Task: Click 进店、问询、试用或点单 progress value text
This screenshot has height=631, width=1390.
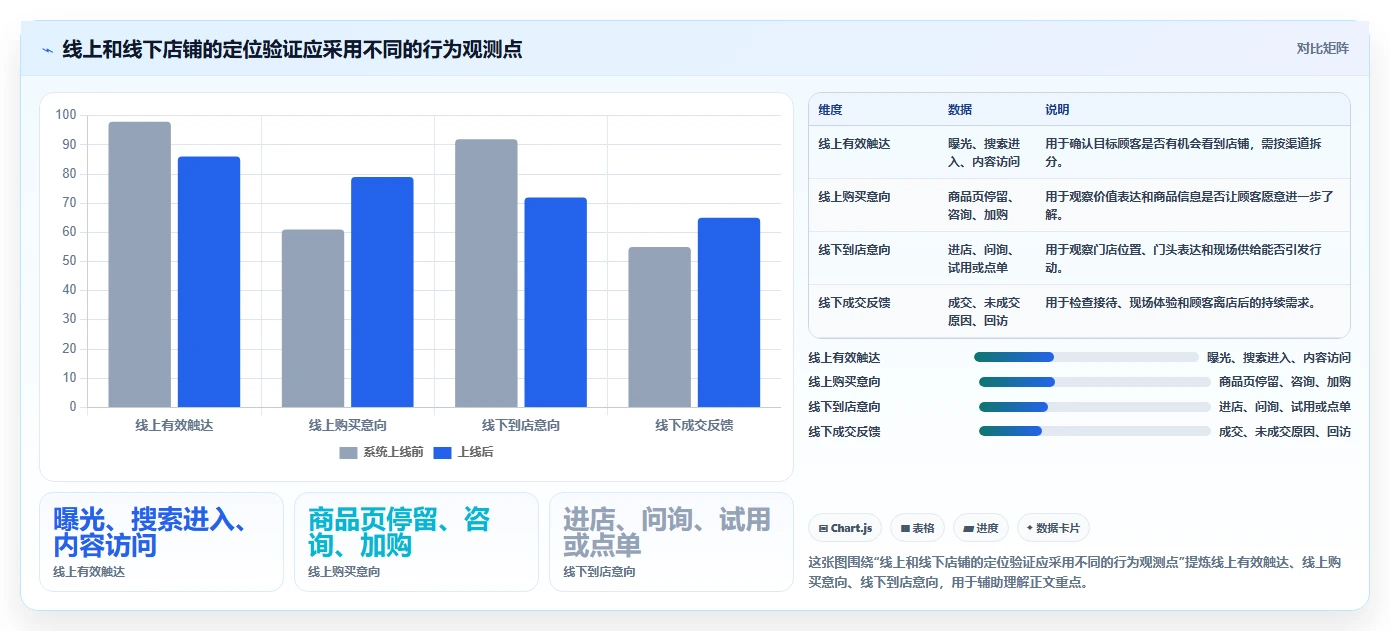Action: point(1285,407)
